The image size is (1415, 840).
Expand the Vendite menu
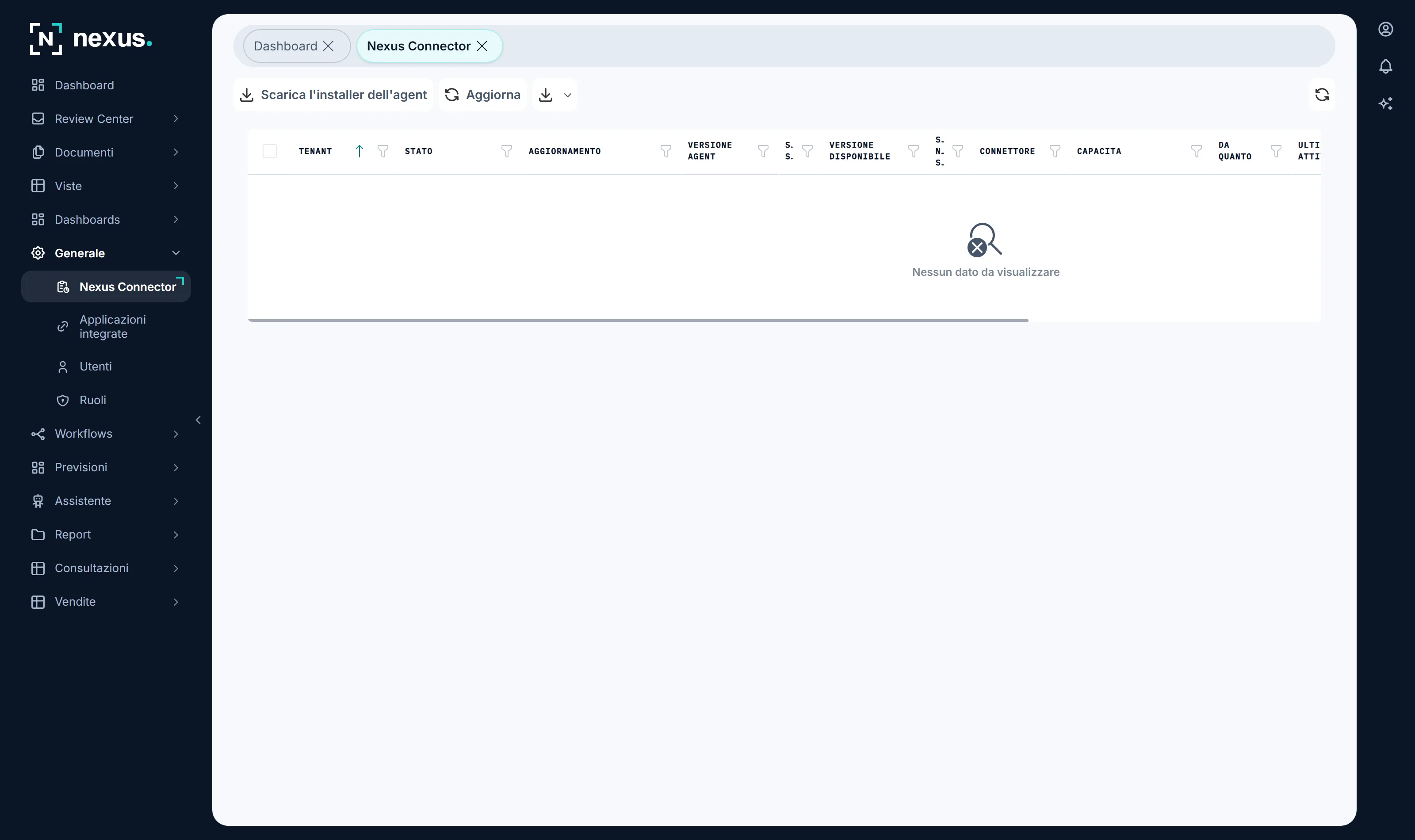176,602
